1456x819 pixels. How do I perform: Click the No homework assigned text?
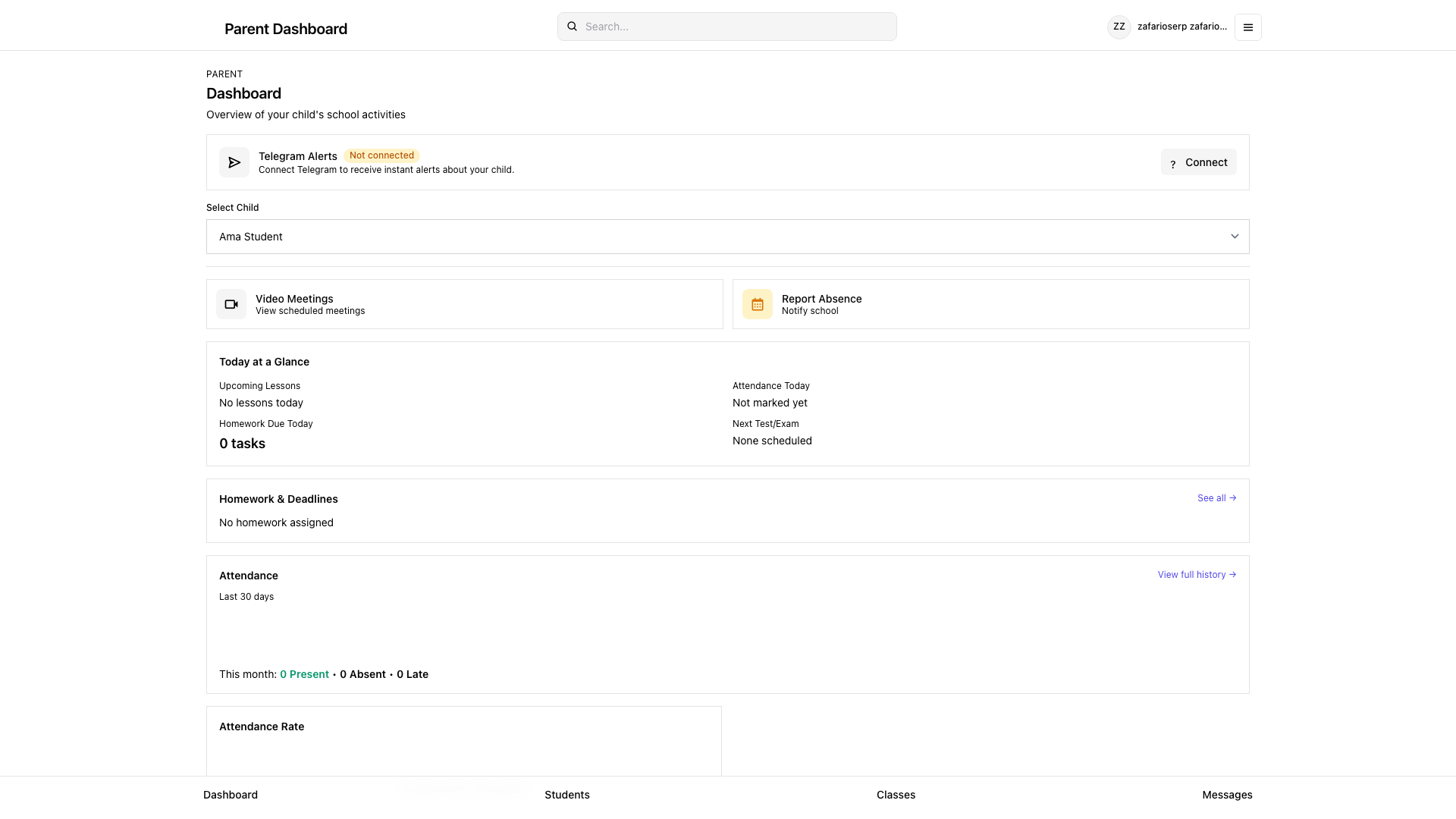276,522
